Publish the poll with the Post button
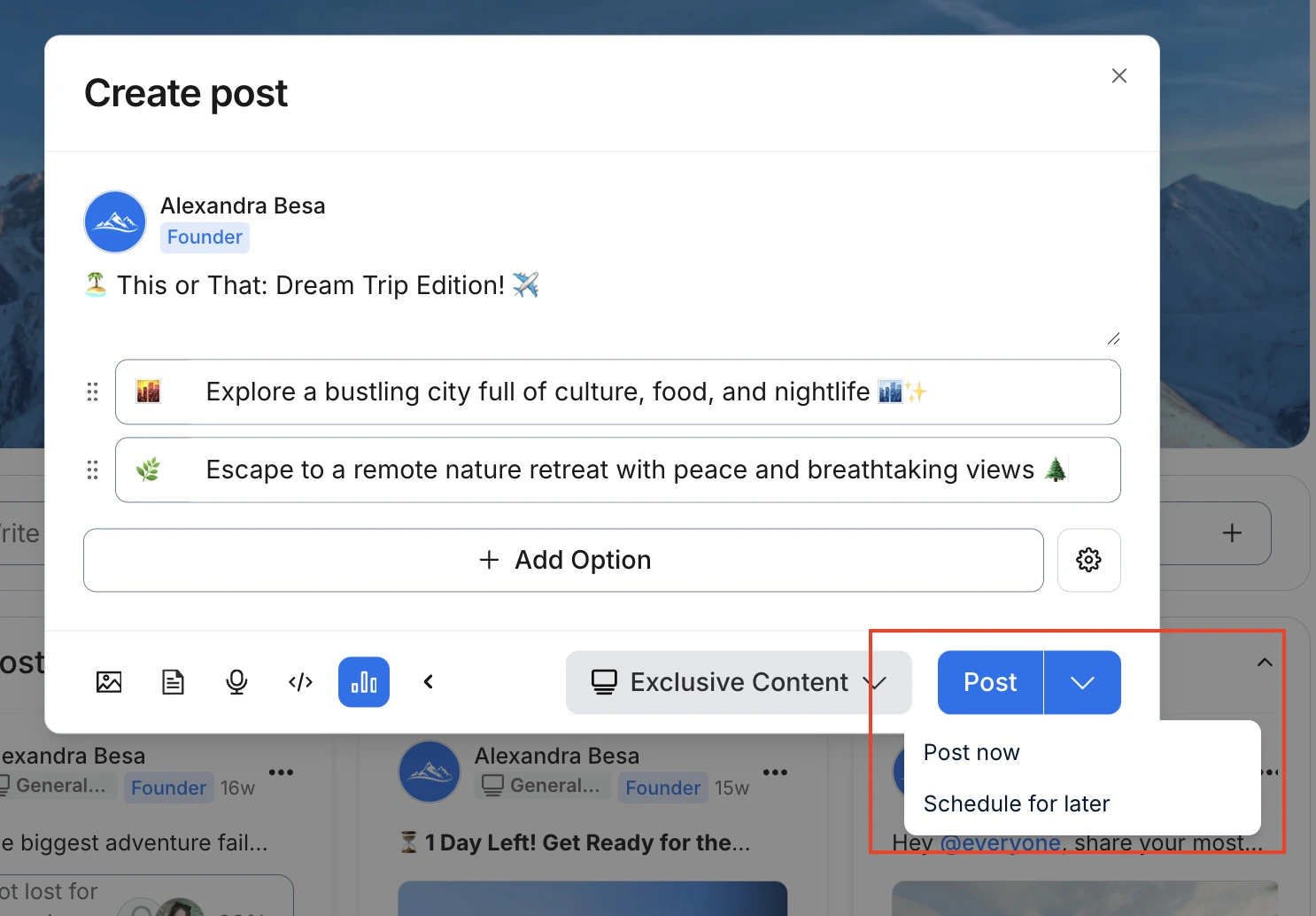Viewport: 1316px width, 916px height. coord(989,682)
